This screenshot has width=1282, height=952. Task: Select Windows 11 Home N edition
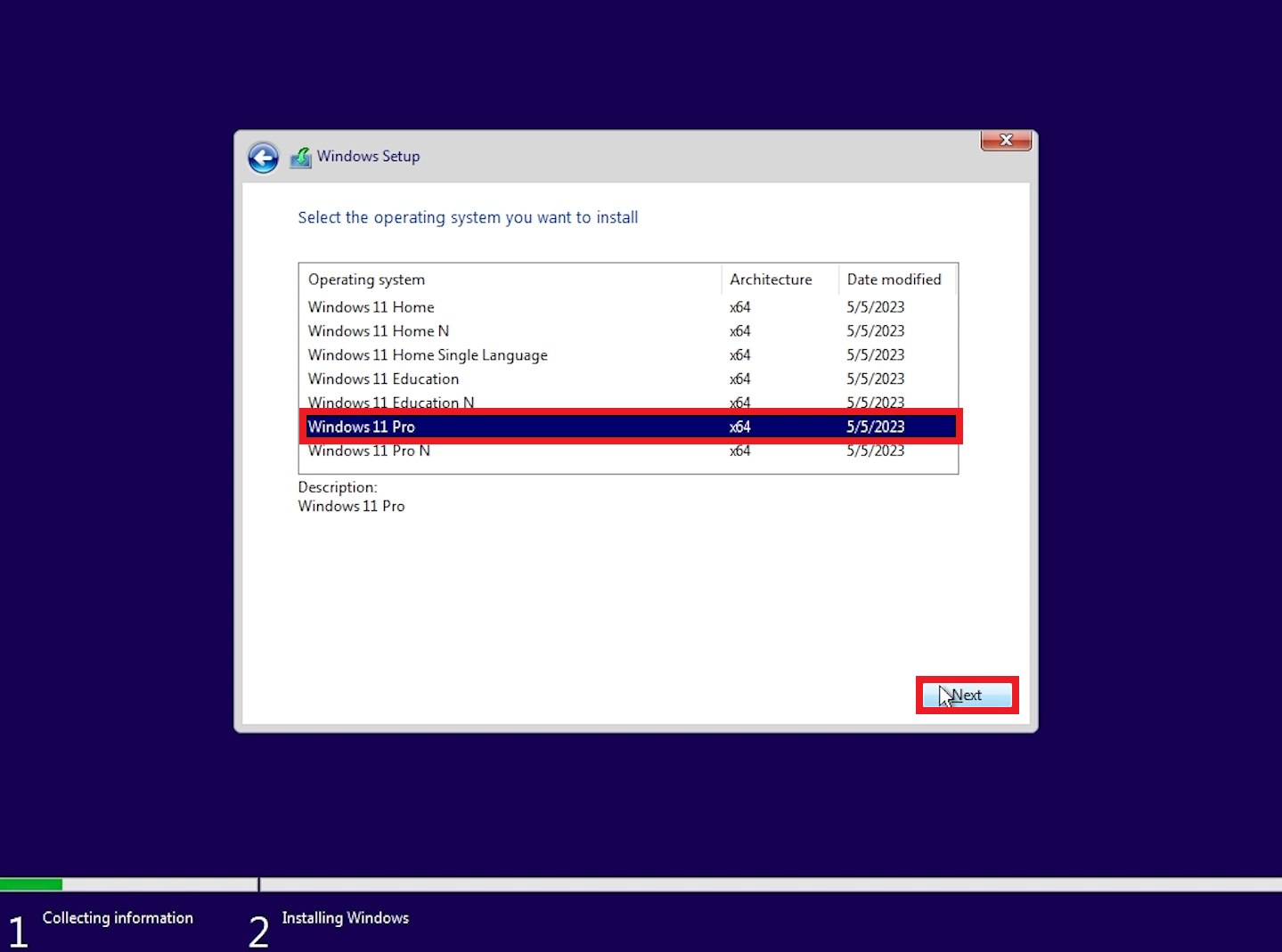(378, 330)
